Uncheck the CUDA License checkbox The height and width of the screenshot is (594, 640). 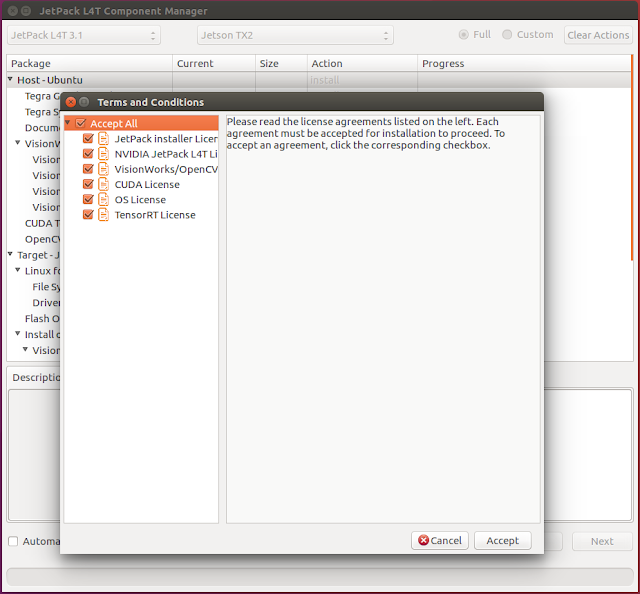tap(88, 184)
